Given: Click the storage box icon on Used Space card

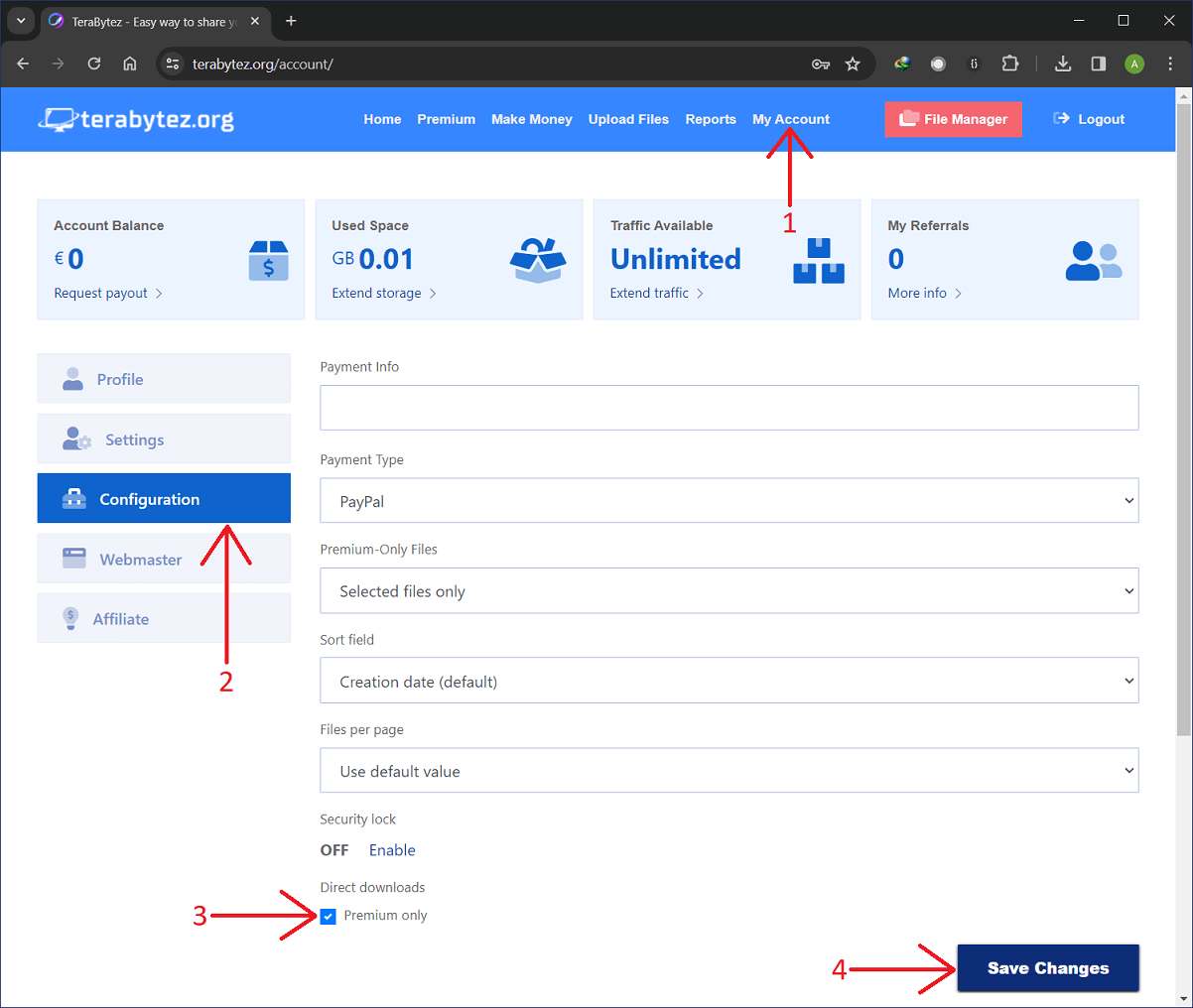Looking at the screenshot, I should 537,260.
